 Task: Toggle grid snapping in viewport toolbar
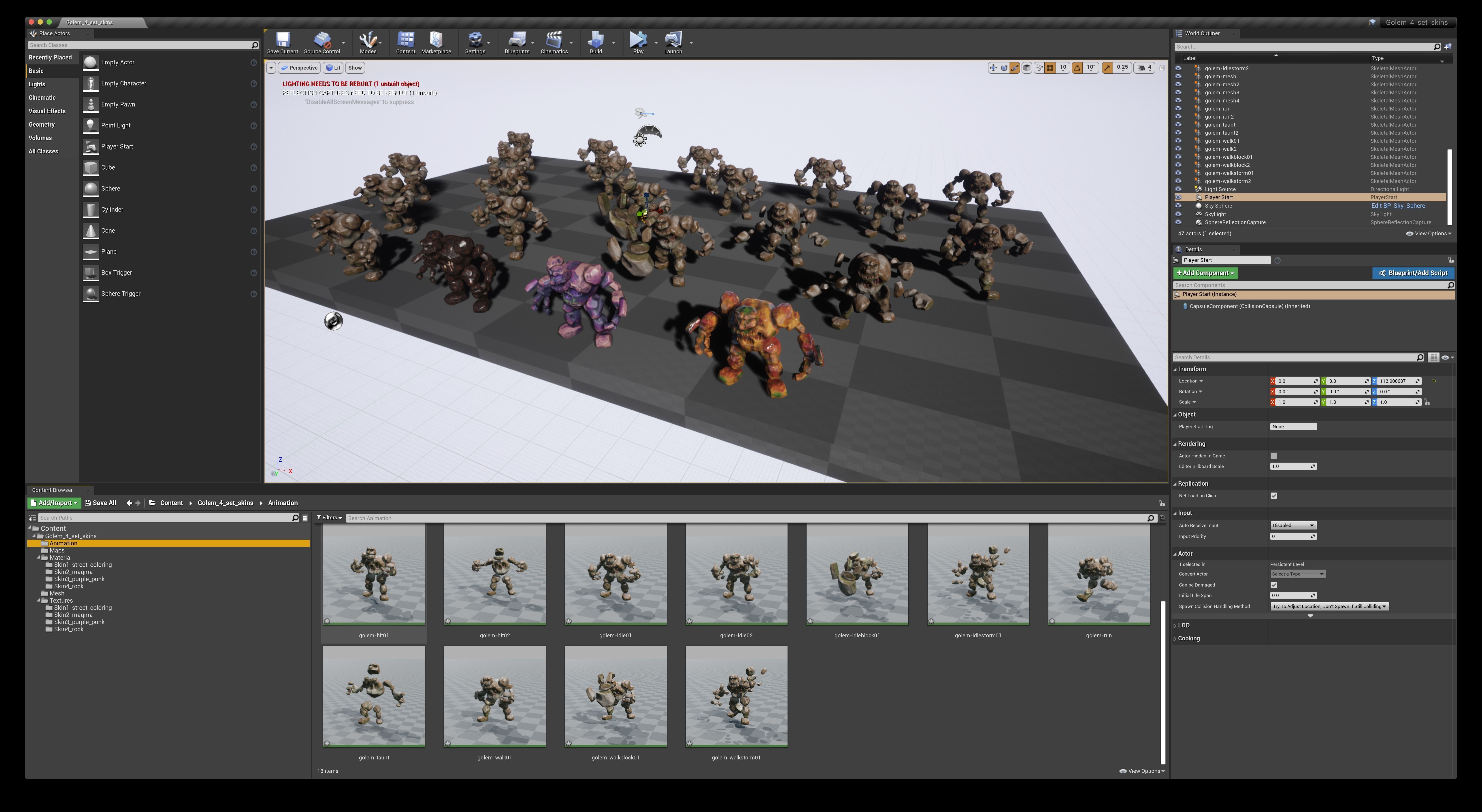tap(1050, 68)
